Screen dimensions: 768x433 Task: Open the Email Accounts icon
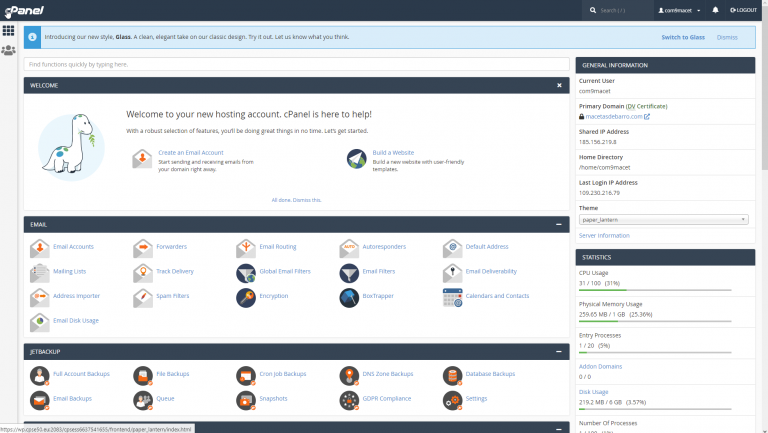40,246
